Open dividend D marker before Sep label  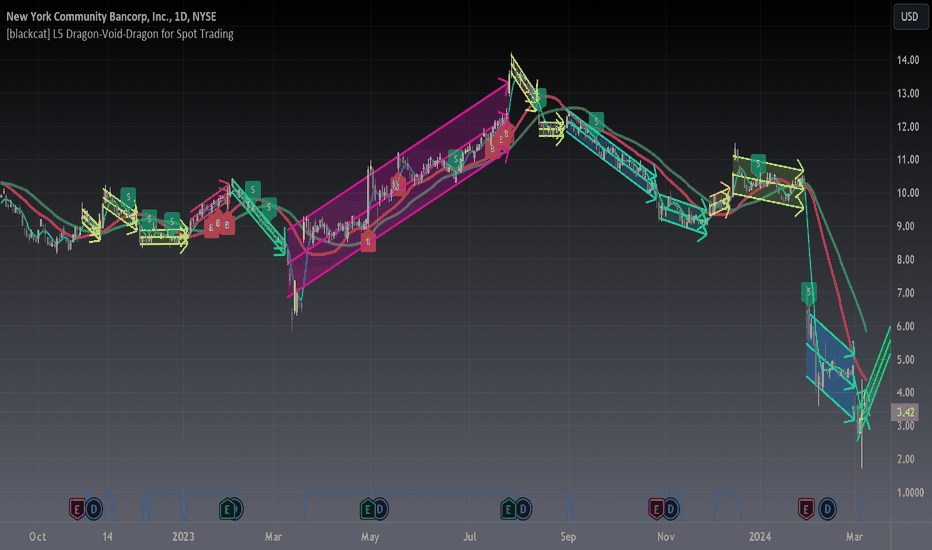coord(523,509)
